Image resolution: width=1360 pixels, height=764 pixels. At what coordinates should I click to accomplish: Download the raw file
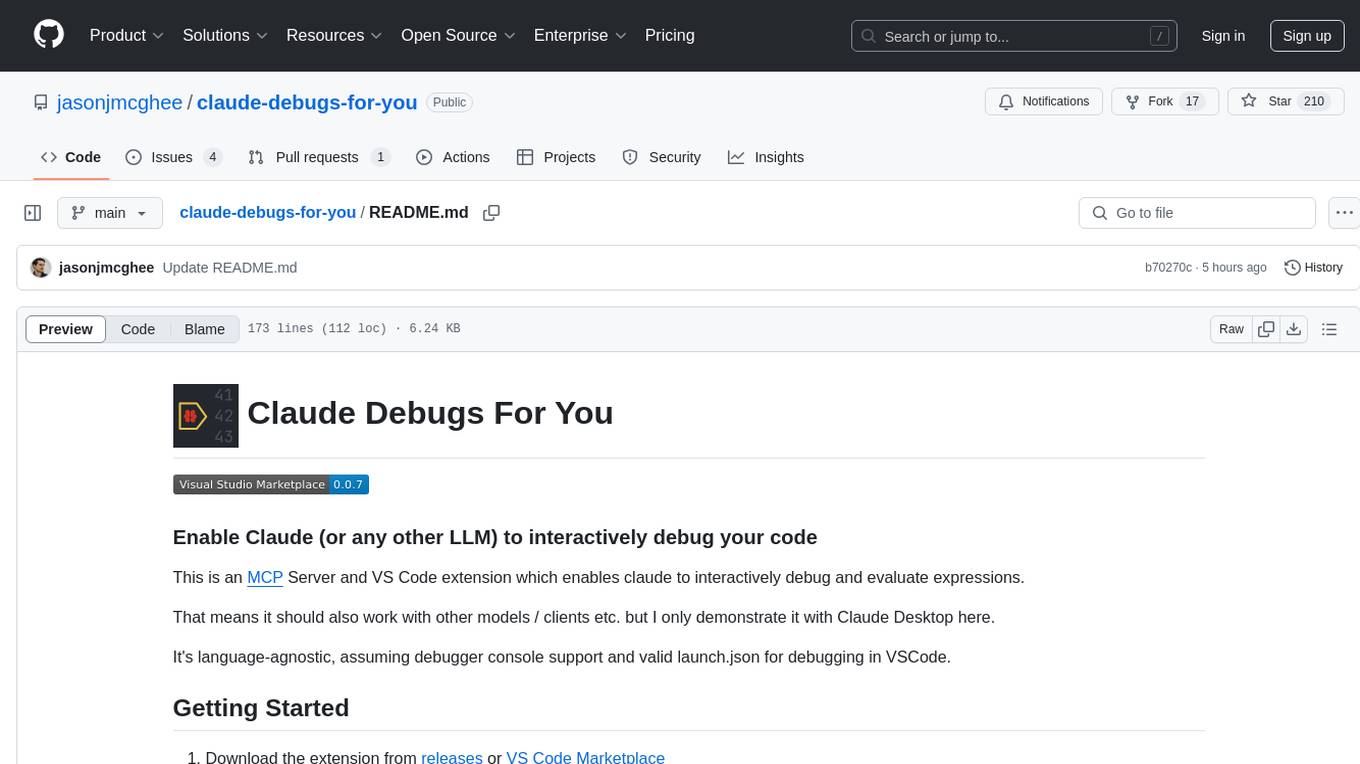pos(1293,329)
